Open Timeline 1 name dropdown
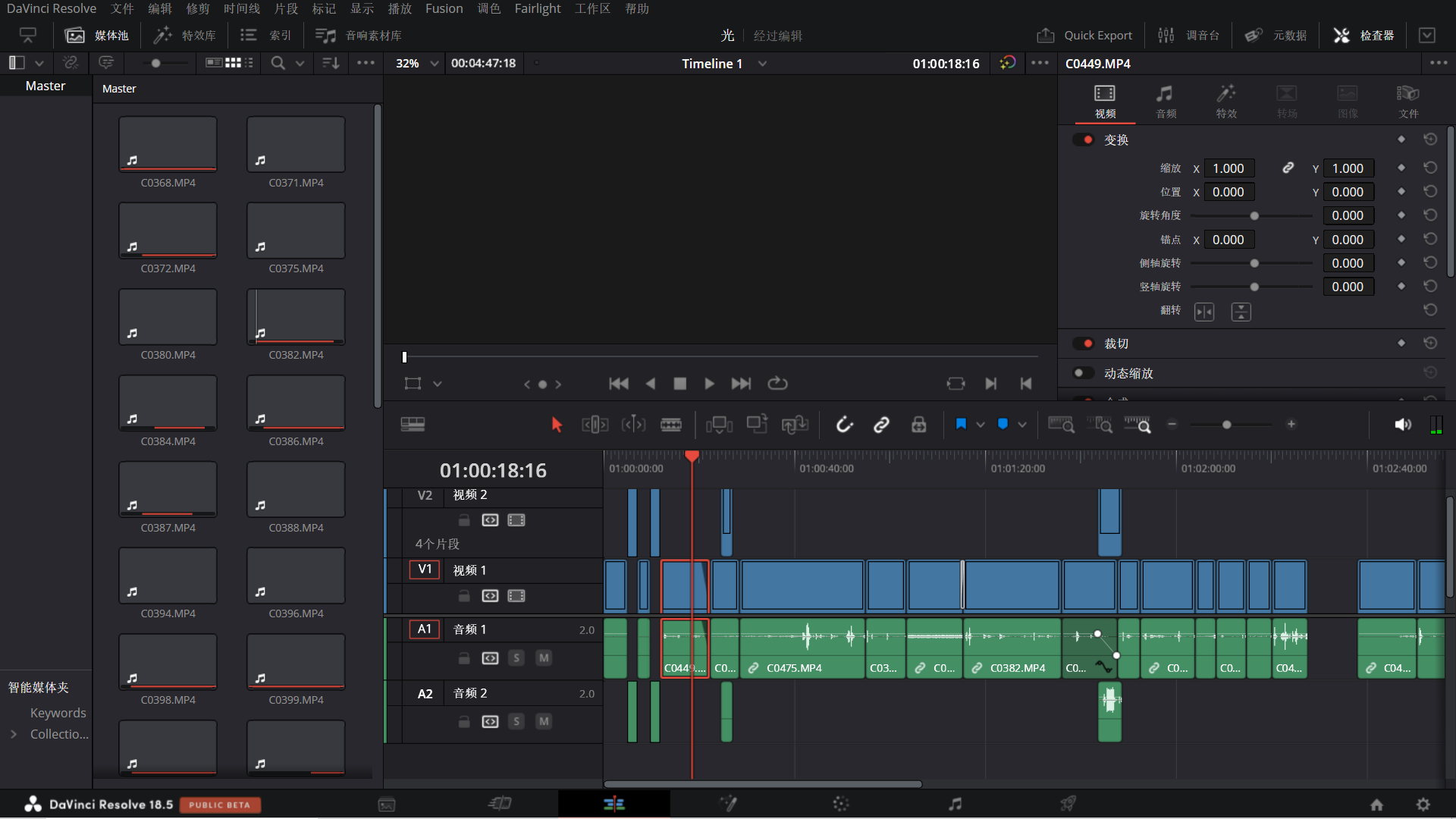The image size is (1456, 819). (x=763, y=64)
